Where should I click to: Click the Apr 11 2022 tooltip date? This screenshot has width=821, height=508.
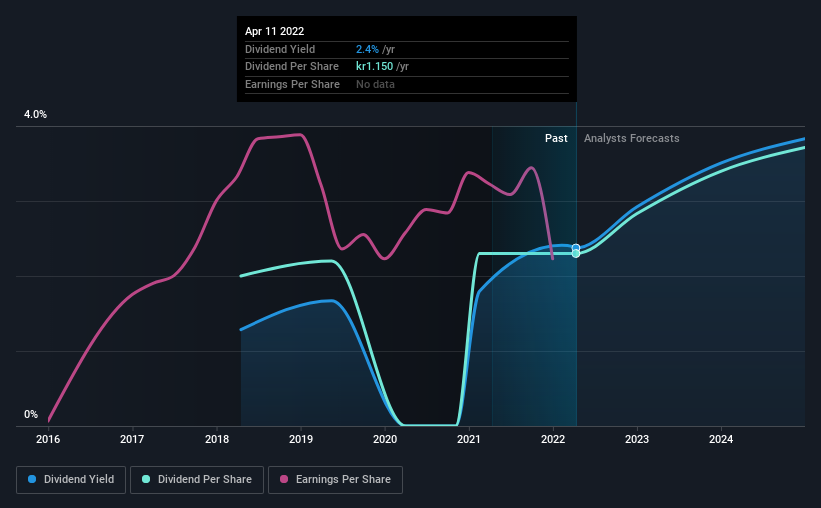click(274, 31)
